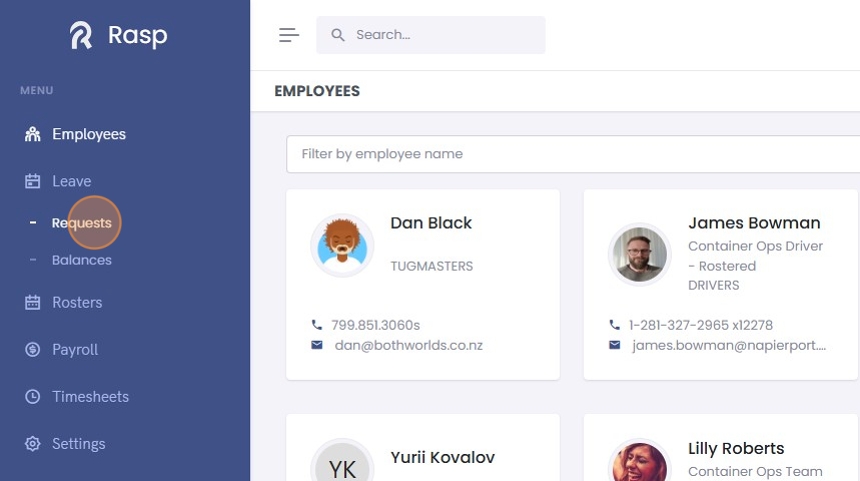
Task: Click James Bowman's napierport email address
Action: [x=729, y=346]
